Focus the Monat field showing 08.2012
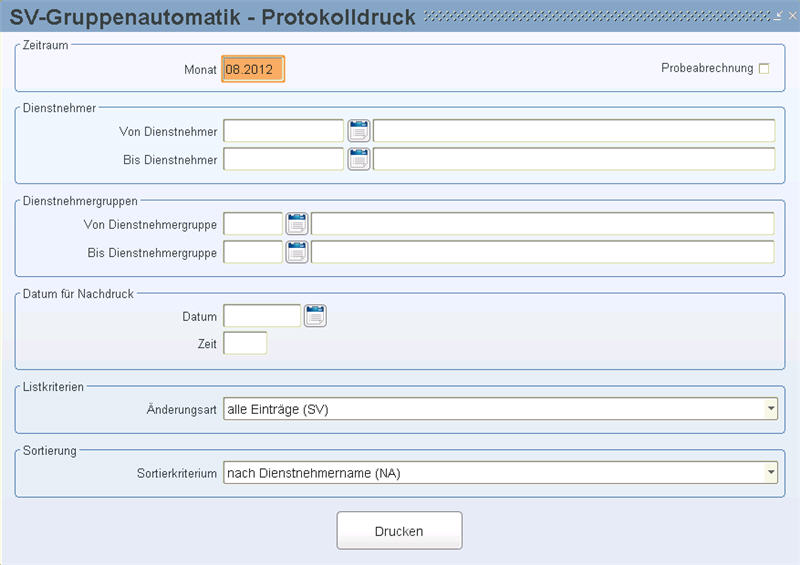 [x=253, y=69]
